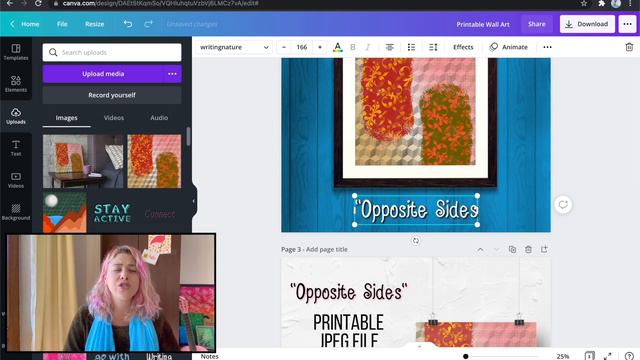Open the File menu
The image size is (640, 360).
coord(62,24)
